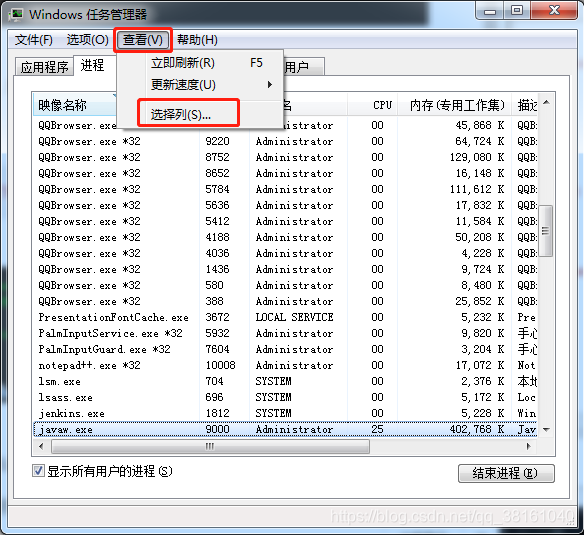Switch to the 应用程序 tab
This screenshot has width=584, height=535.
tap(44, 67)
